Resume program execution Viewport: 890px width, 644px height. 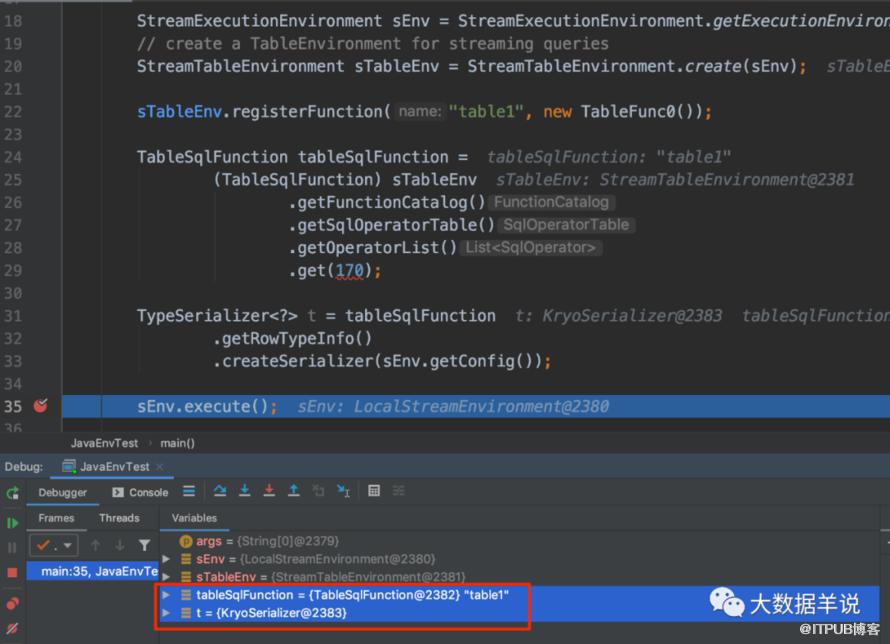click(12, 523)
